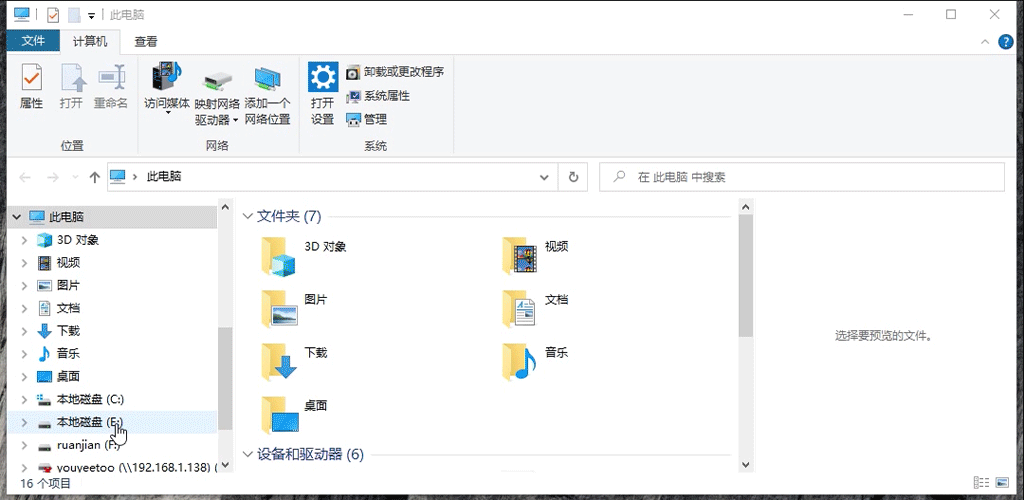This screenshot has width=1024, height=500.
Task: Open the address bar history dropdown arrow
Action: click(543, 177)
